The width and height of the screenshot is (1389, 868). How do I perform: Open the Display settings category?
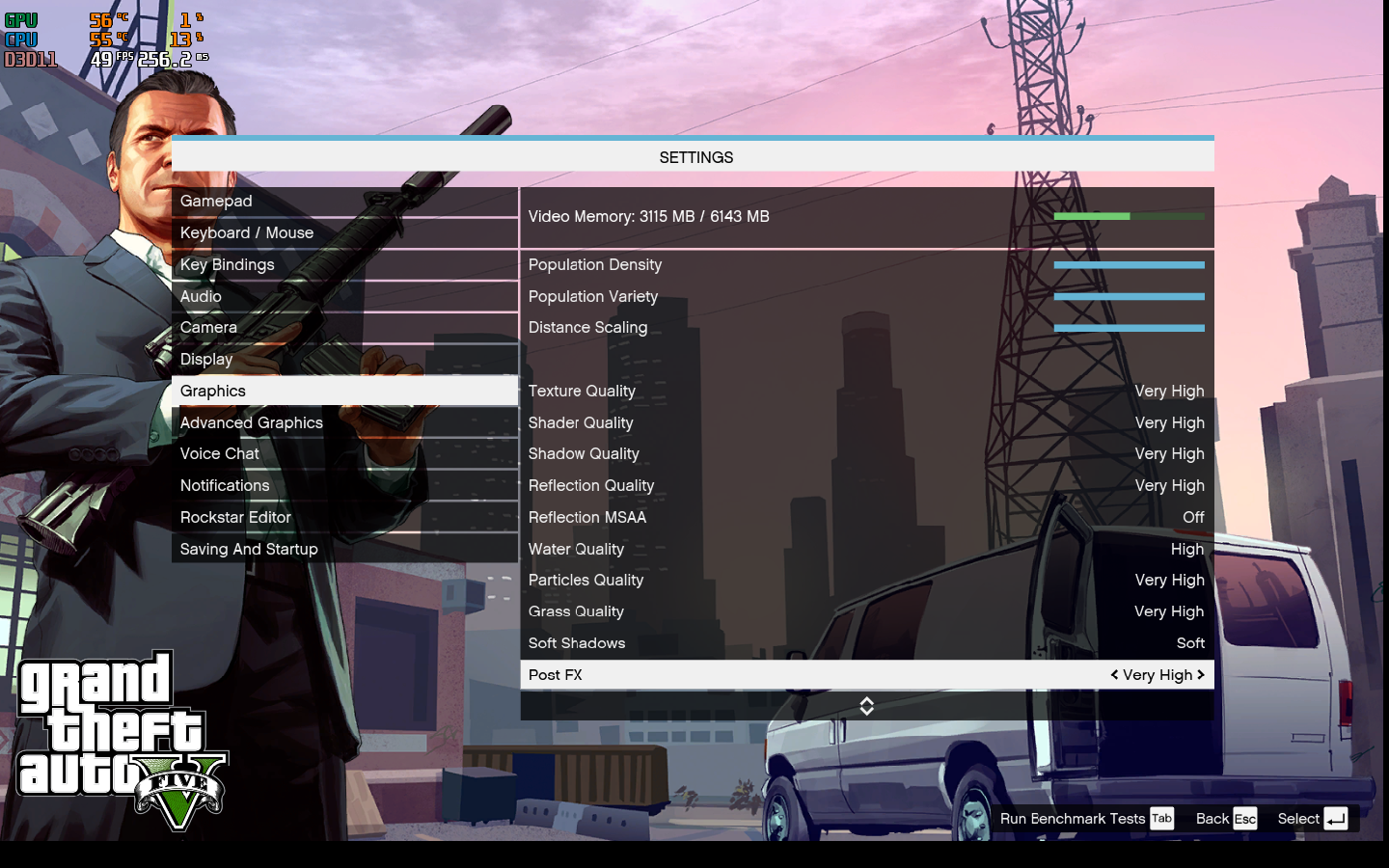(x=344, y=359)
